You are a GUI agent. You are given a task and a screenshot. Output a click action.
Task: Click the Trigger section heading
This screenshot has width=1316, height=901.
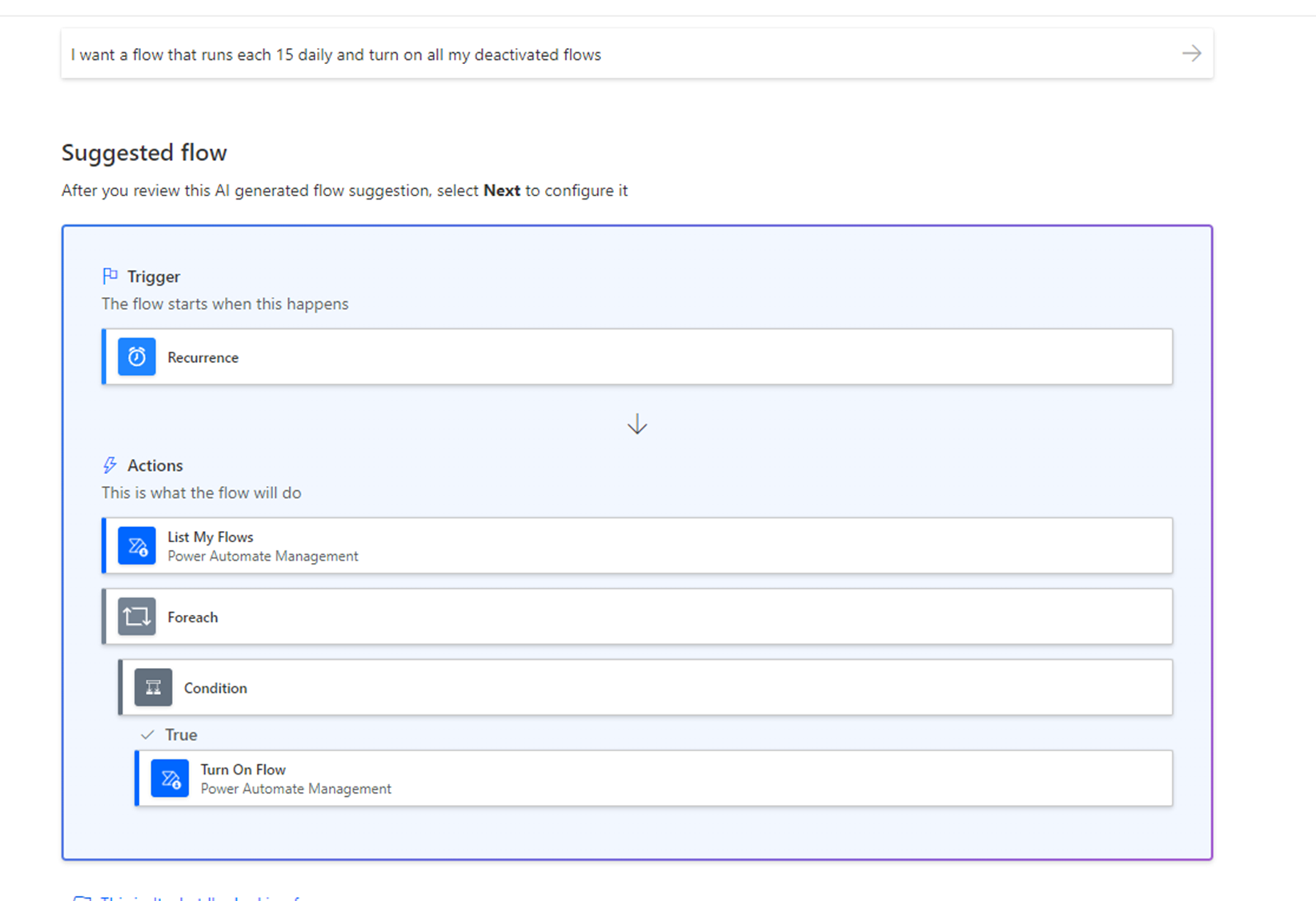point(154,276)
